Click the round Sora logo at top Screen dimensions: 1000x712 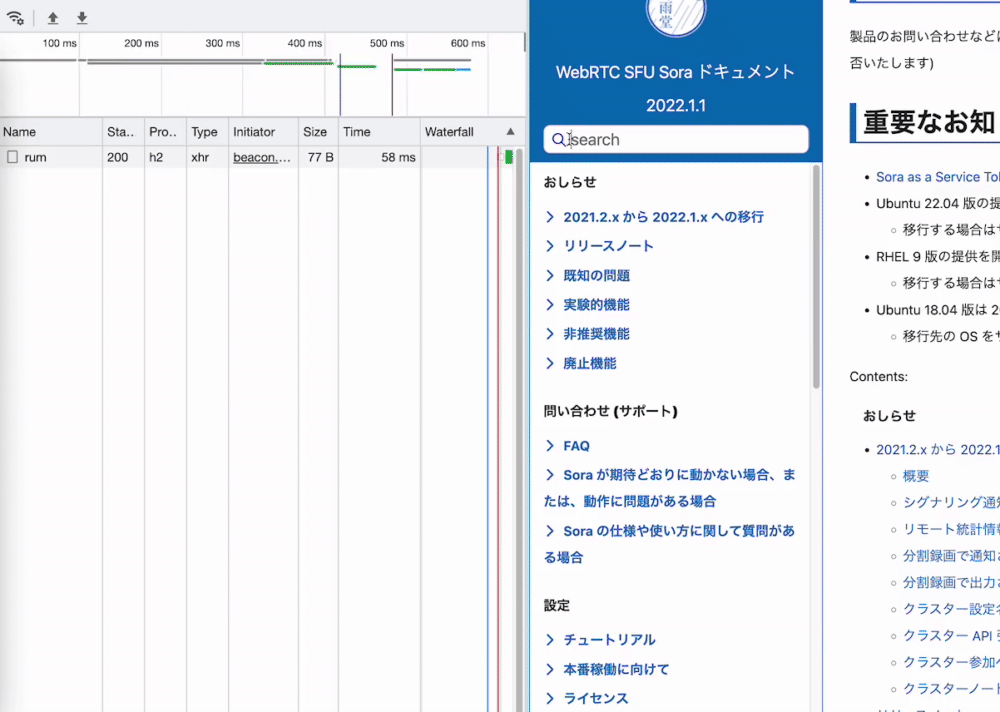tap(675, 13)
